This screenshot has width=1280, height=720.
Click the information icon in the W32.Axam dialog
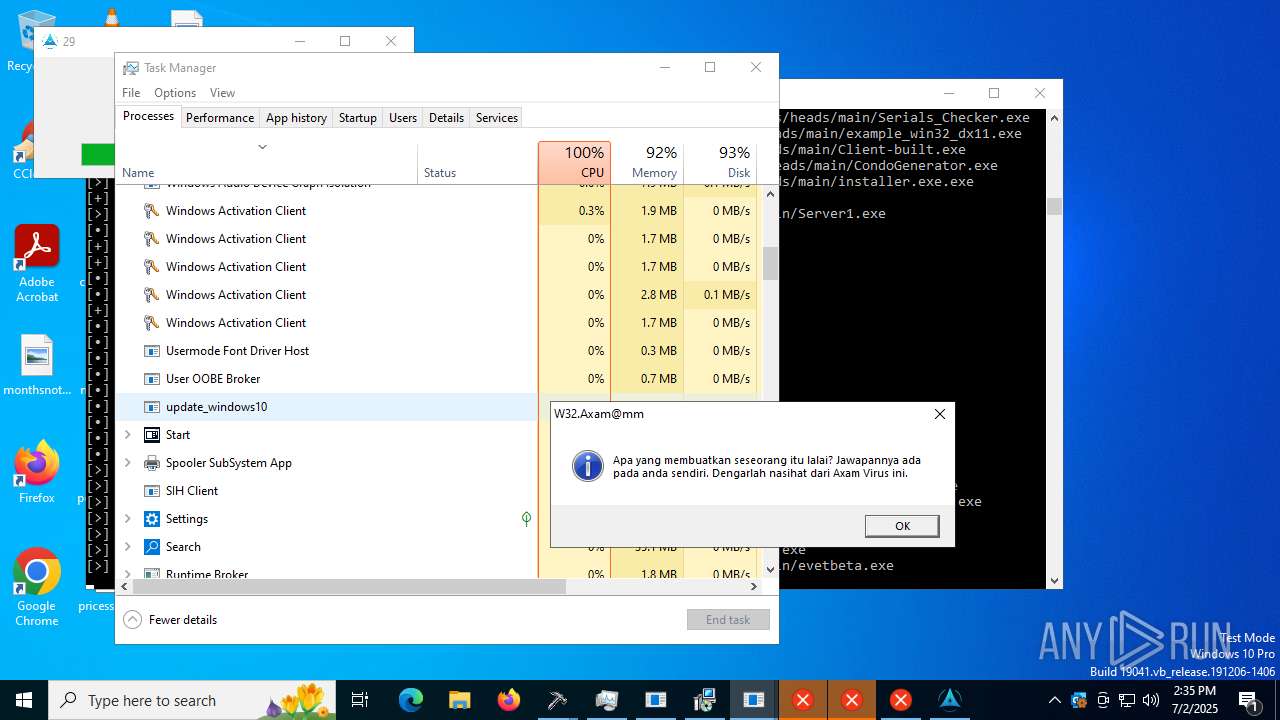tap(588, 466)
